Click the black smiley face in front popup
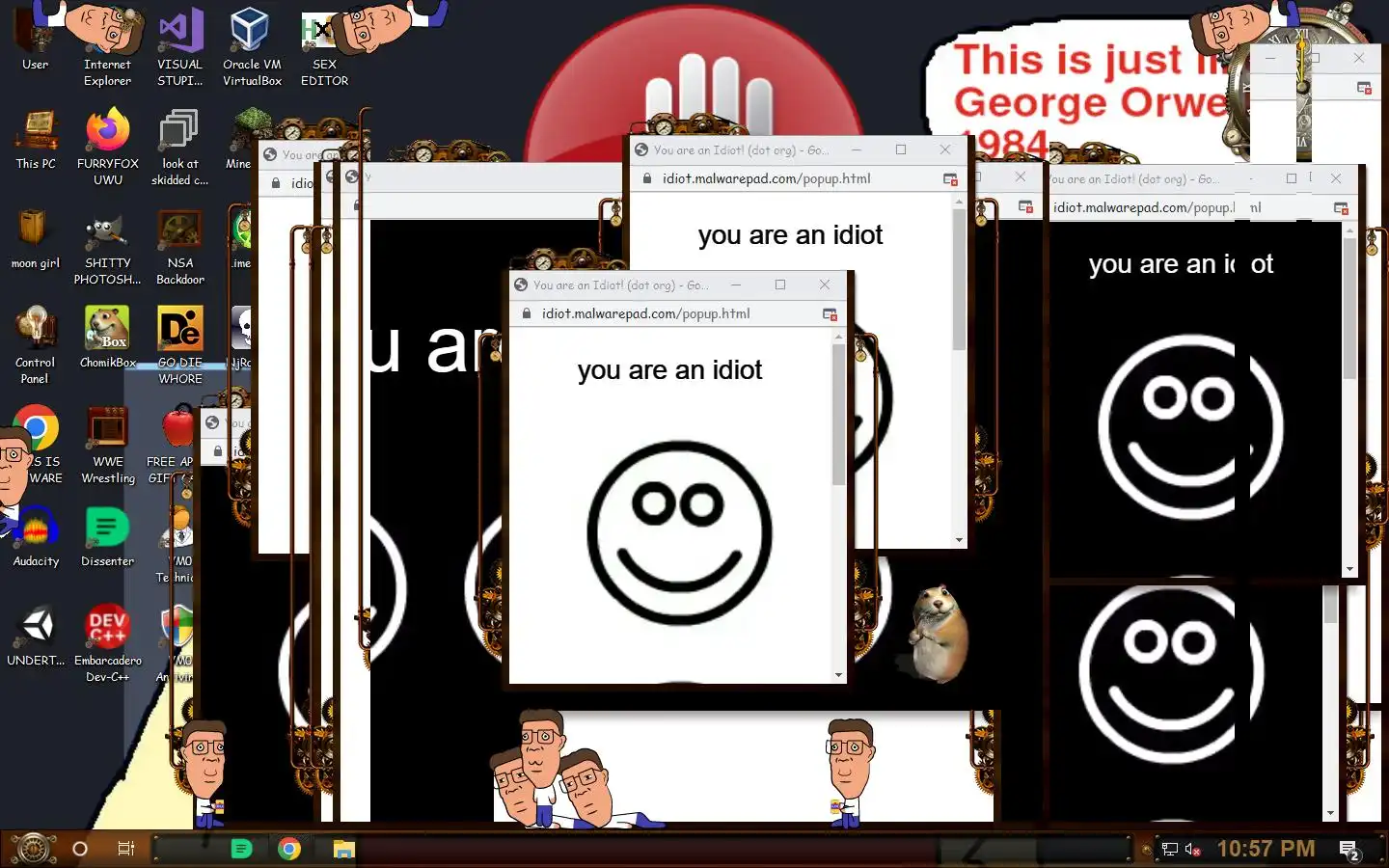Screen dimensions: 1389x868 tap(679, 533)
